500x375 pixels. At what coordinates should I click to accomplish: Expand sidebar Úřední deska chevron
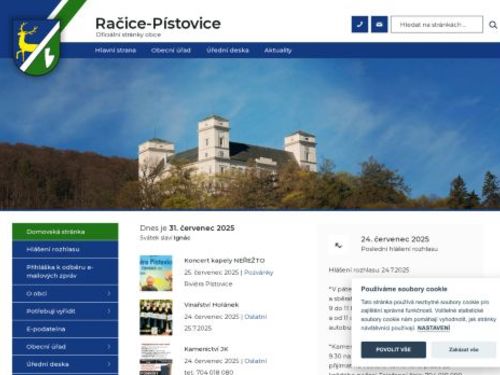point(109,364)
